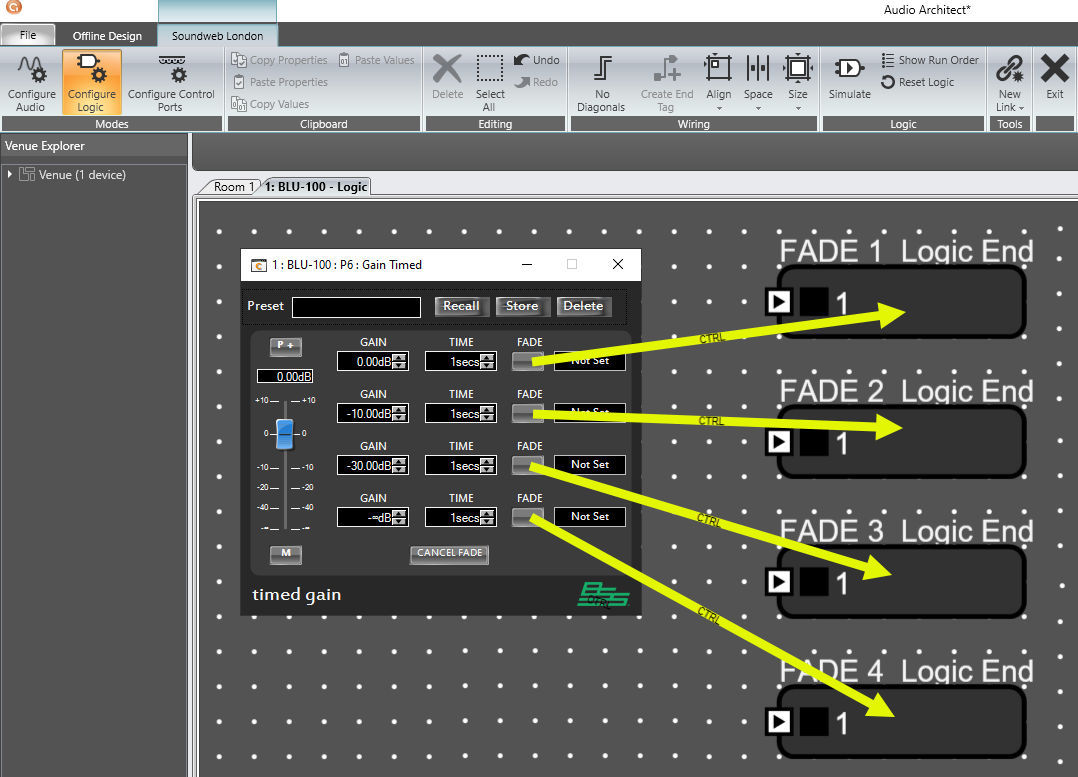Recall the selected preset
Viewport: 1078px width, 777px height.
tap(461, 307)
